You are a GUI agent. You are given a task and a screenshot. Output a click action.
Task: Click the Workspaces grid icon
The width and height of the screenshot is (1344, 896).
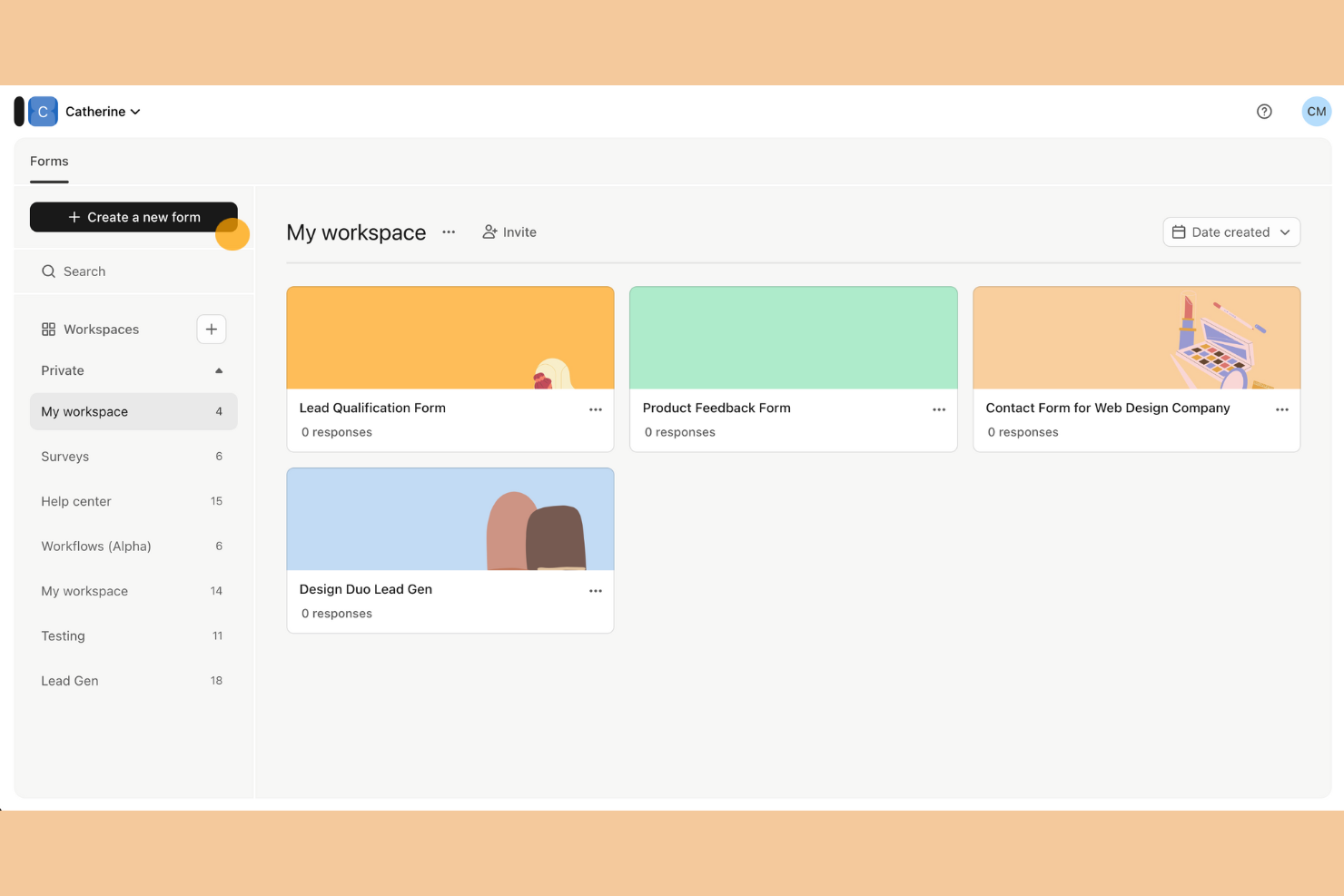[x=49, y=330]
